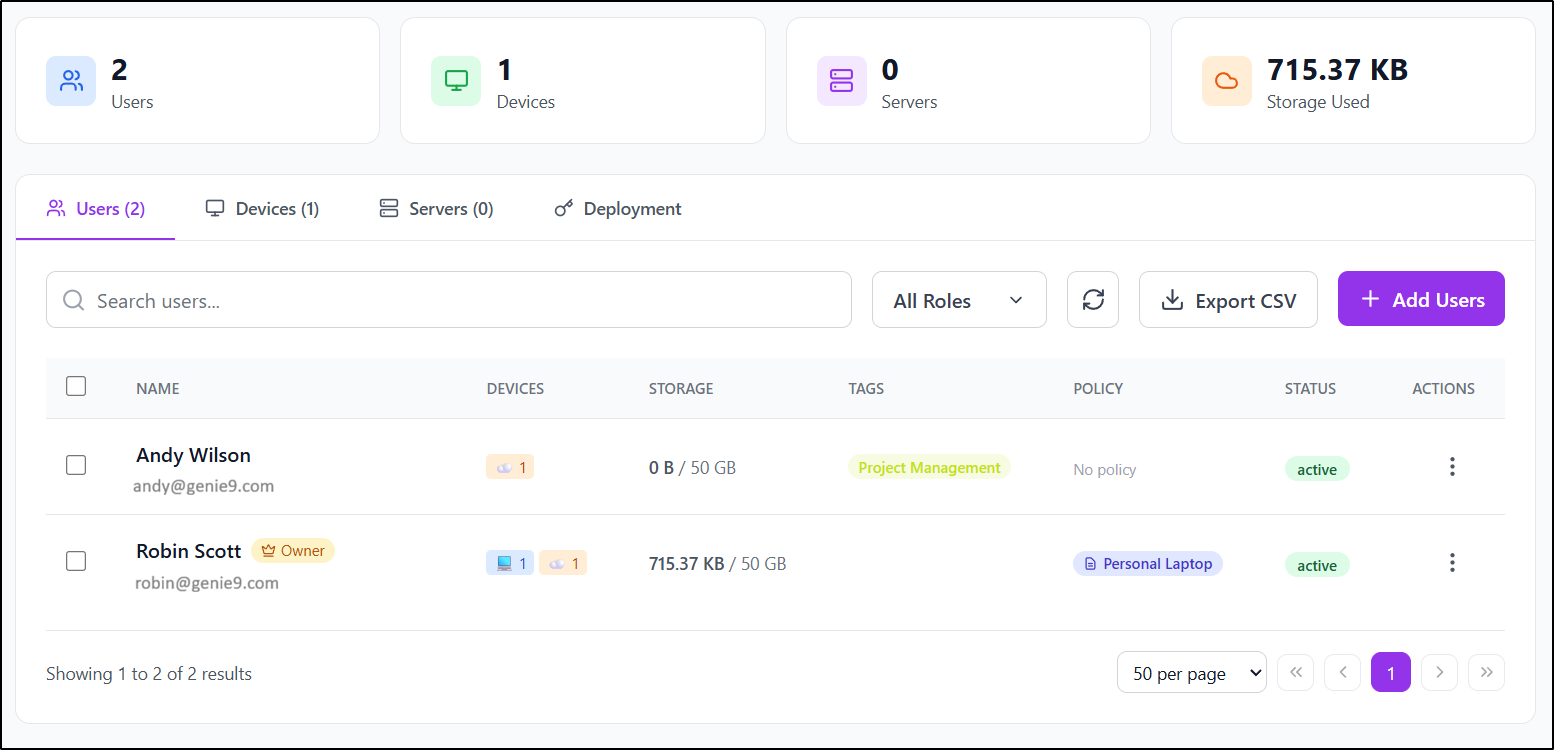Open the 50 per page selector
Viewport: 1554px width, 750px height.
pyautogui.click(x=1191, y=672)
